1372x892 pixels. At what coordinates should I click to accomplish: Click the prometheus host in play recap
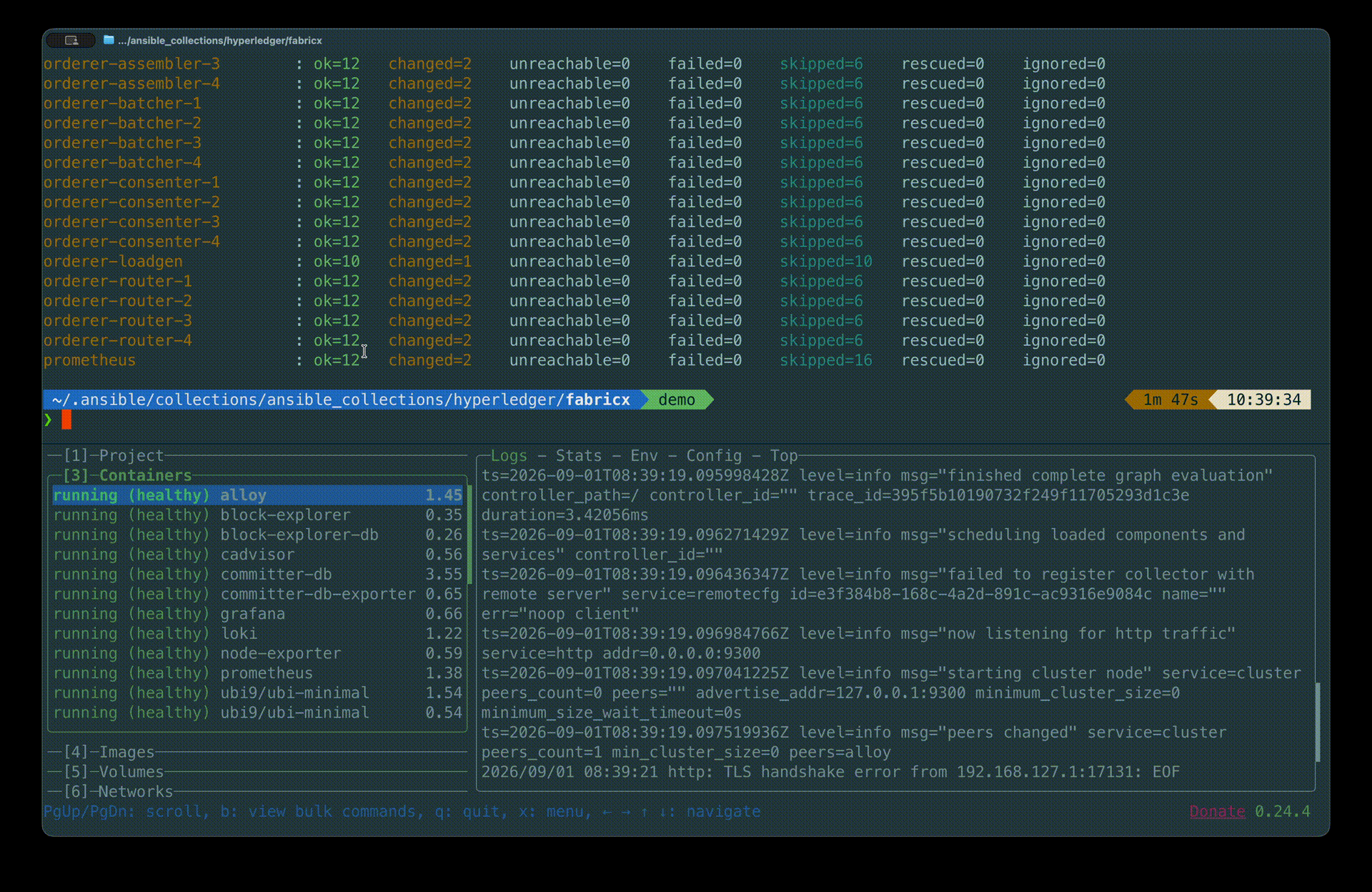(89, 360)
